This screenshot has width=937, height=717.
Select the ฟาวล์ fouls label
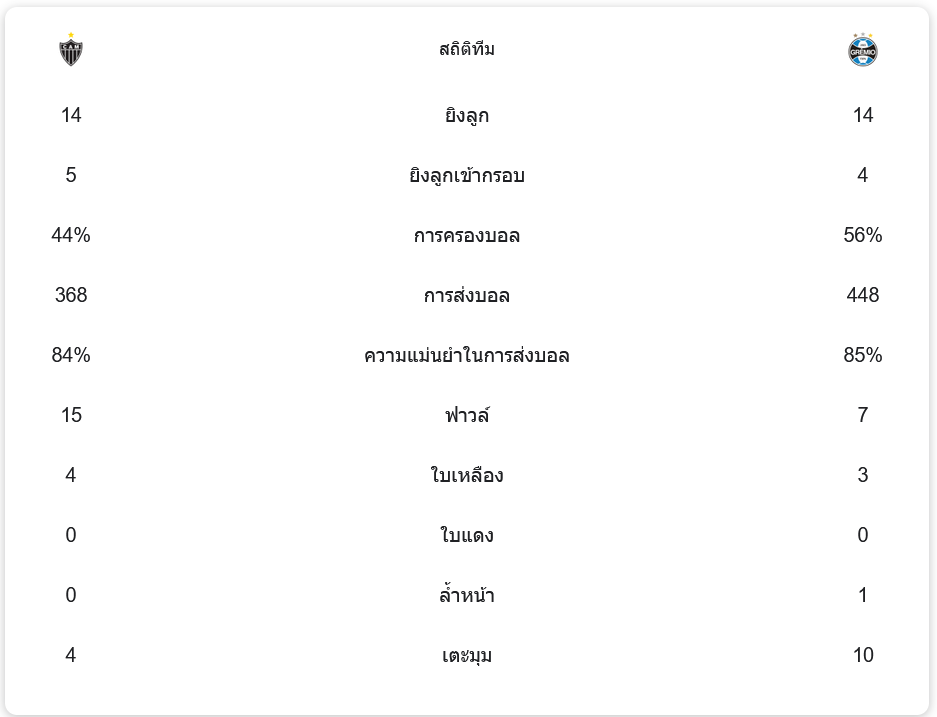pyautogui.click(x=467, y=415)
